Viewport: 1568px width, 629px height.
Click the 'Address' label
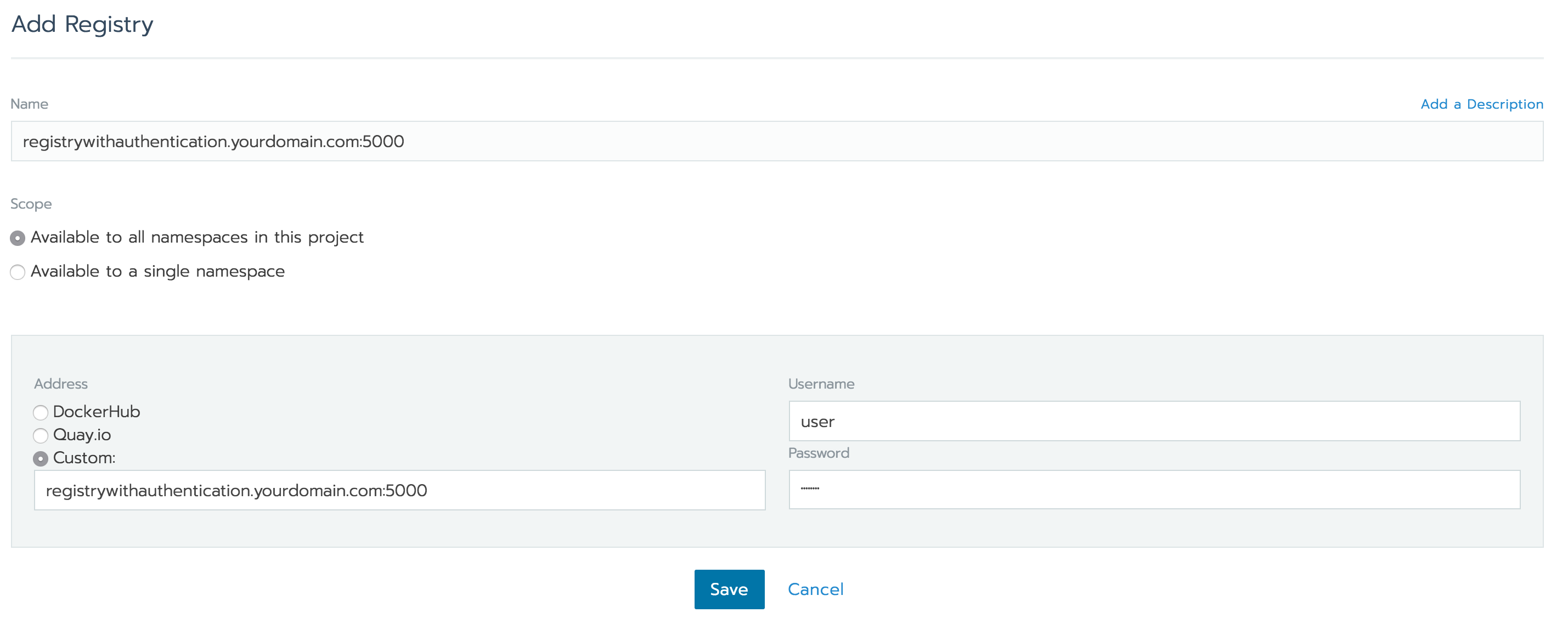(x=61, y=384)
